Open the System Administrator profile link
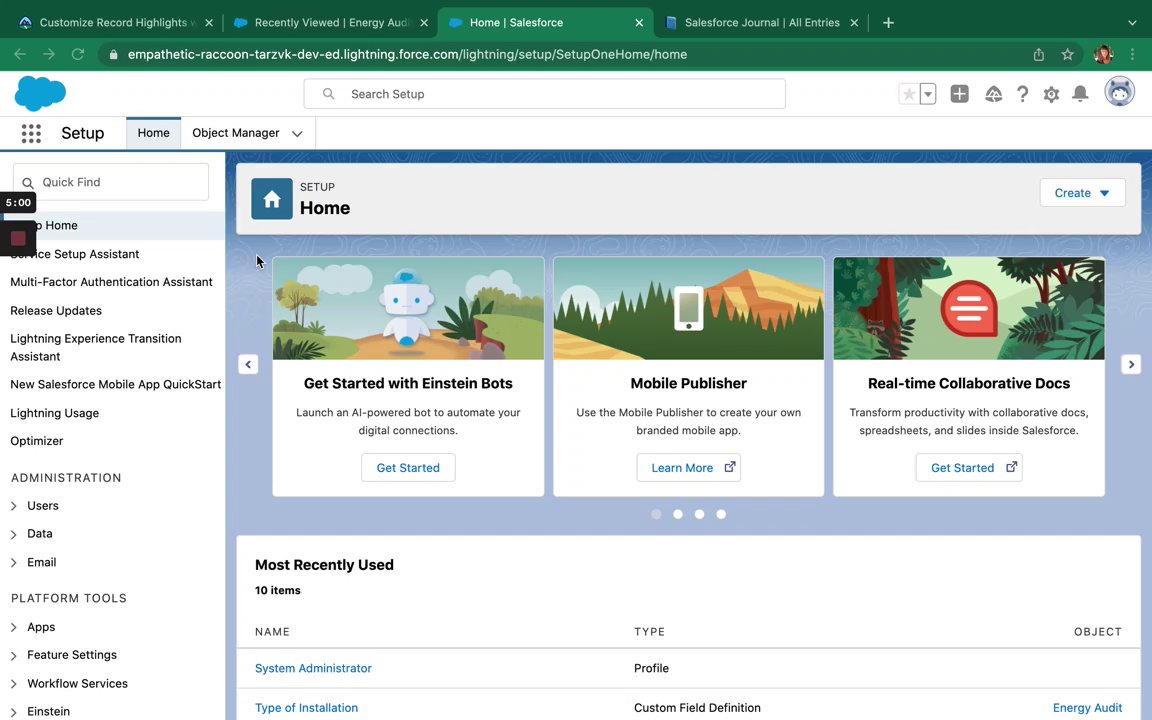Viewport: 1152px width, 720px height. [313, 668]
